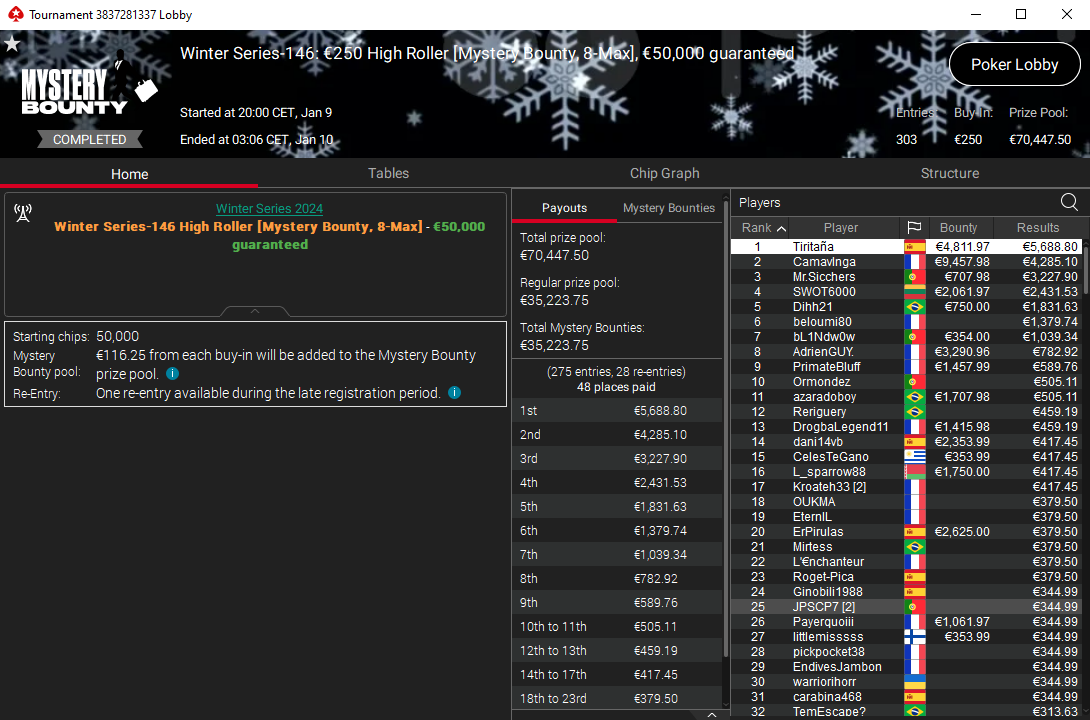
Task: Sort players by country flag column
Action: click(x=914, y=227)
